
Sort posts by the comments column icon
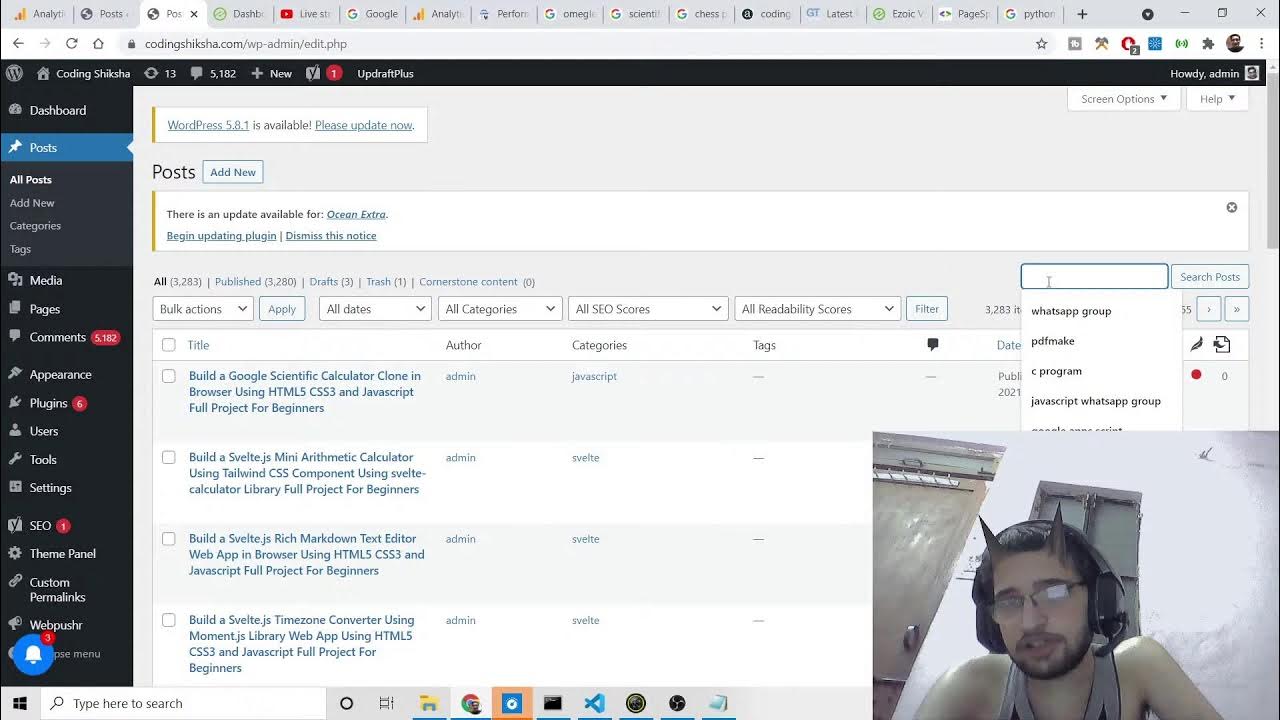[932, 345]
